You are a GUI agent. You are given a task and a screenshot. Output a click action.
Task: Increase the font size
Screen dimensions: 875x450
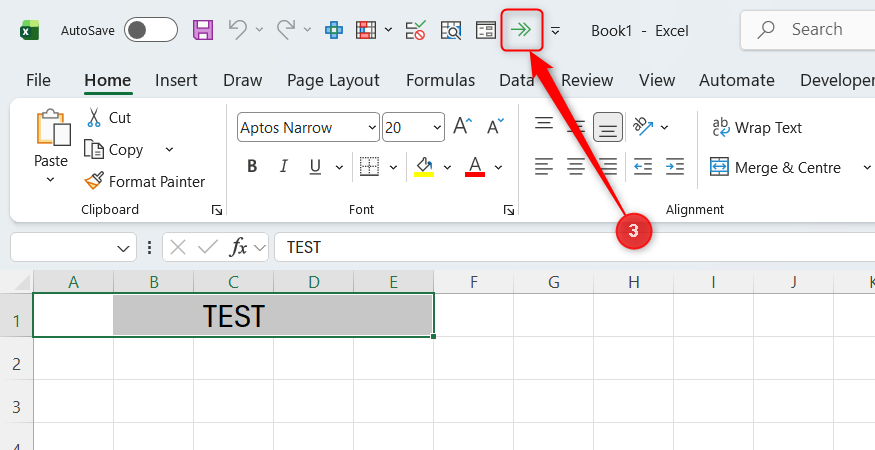point(463,127)
